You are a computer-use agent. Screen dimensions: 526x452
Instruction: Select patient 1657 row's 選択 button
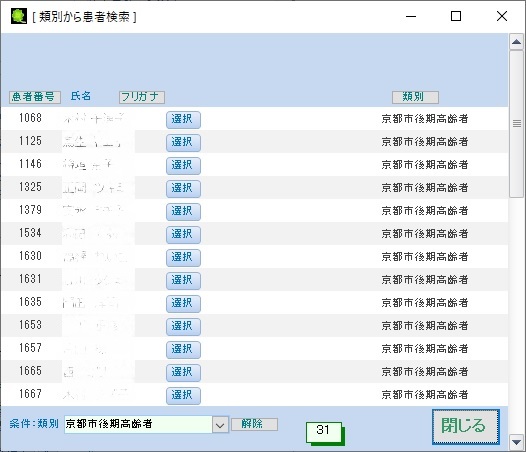coord(183,350)
